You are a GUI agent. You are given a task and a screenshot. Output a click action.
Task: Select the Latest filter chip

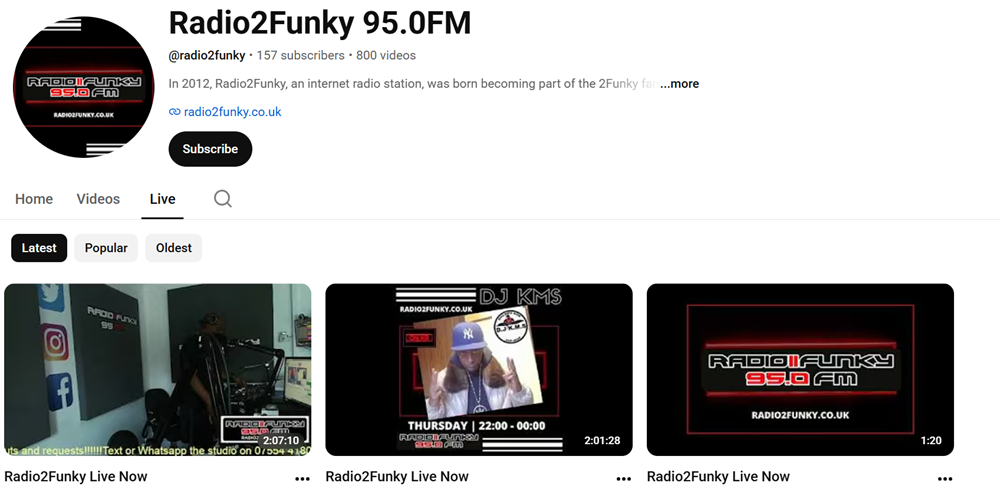pyautogui.click(x=39, y=248)
